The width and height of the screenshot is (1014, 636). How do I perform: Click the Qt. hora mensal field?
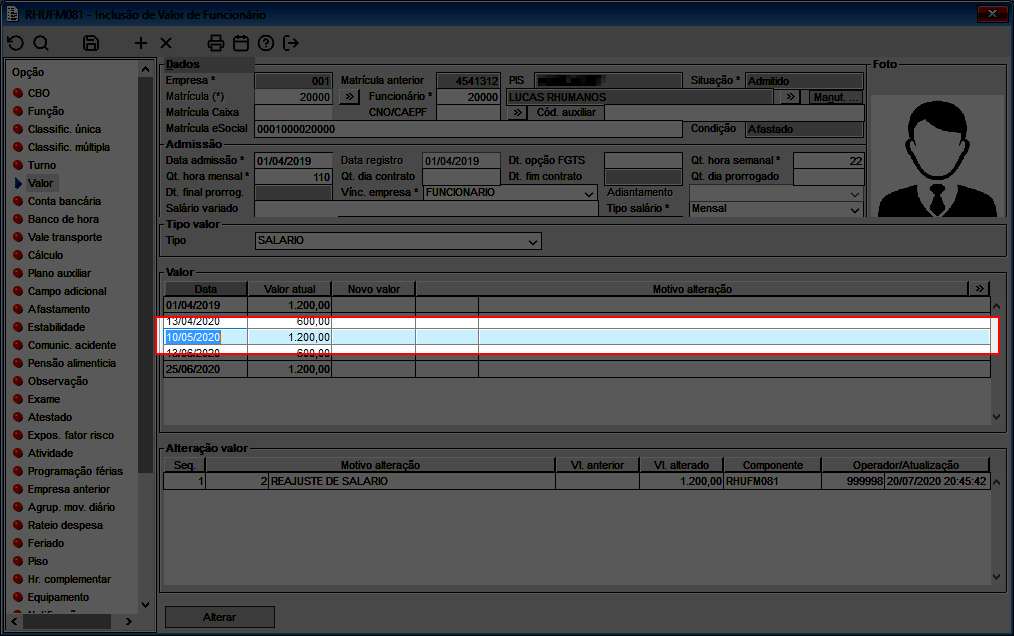click(x=294, y=177)
